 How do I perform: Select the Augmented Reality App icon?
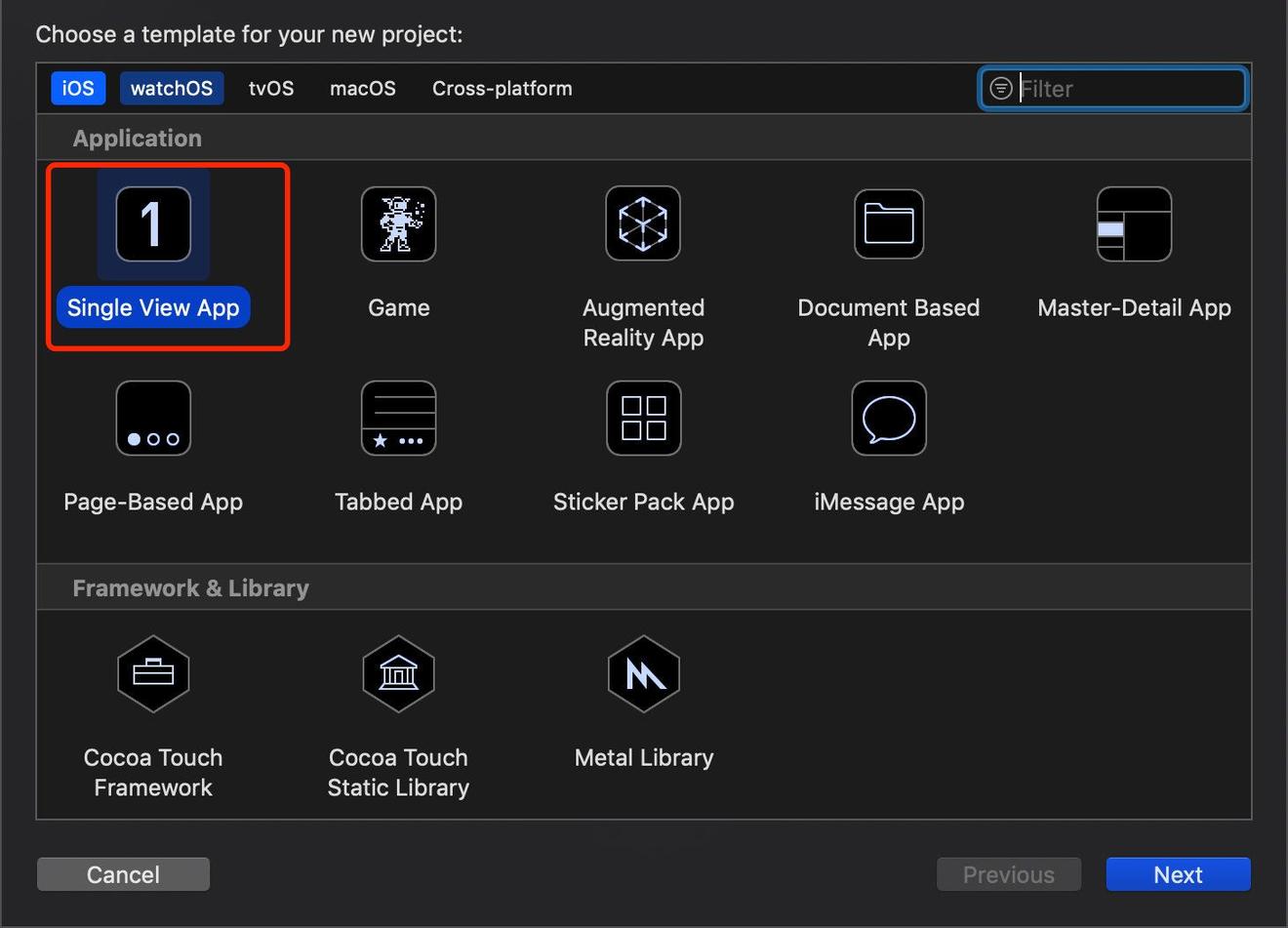click(643, 224)
